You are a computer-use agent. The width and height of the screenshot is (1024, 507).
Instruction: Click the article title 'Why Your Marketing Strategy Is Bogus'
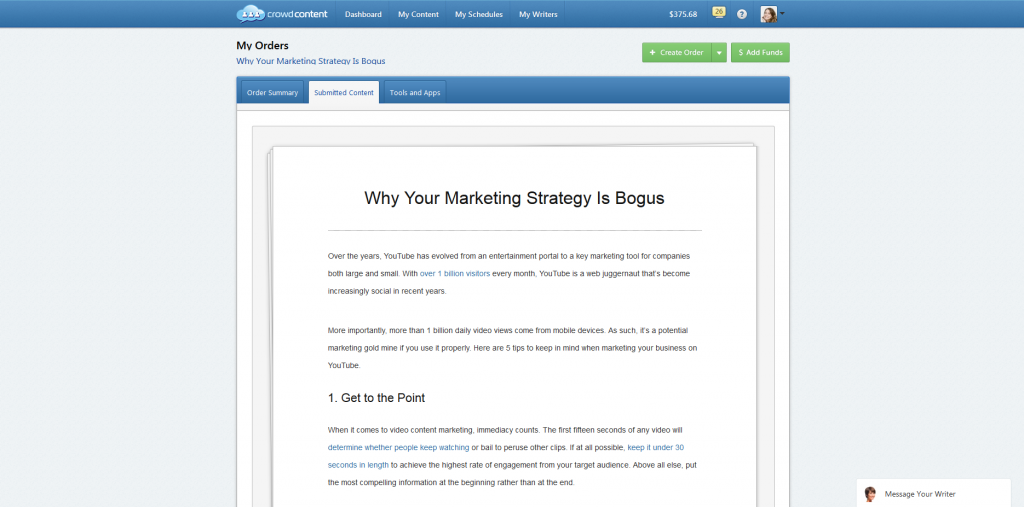pyautogui.click(x=514, y=198)
